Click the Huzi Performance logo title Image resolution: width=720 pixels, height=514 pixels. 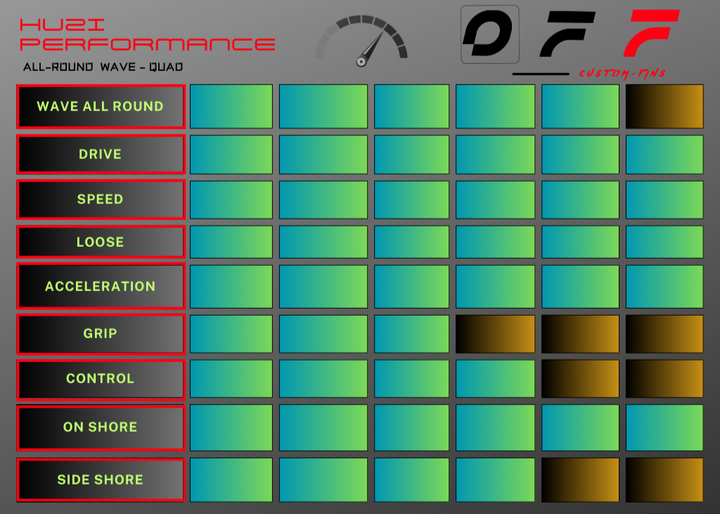click(x=146, y=34)
